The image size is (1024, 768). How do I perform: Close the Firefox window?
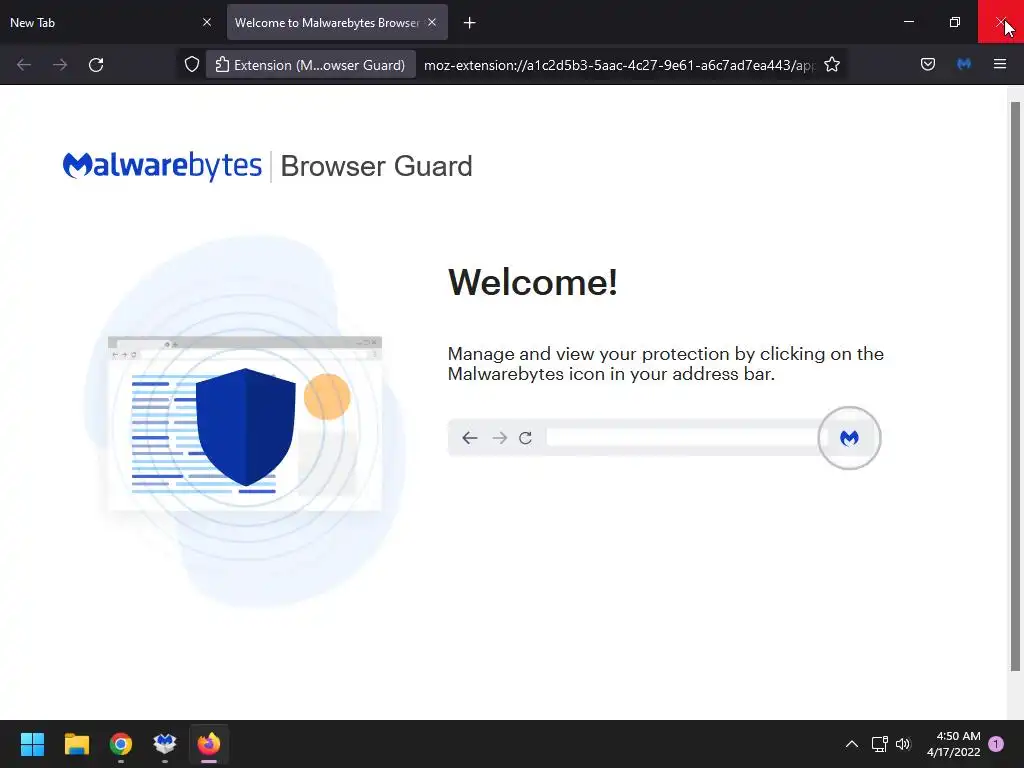1000,22
